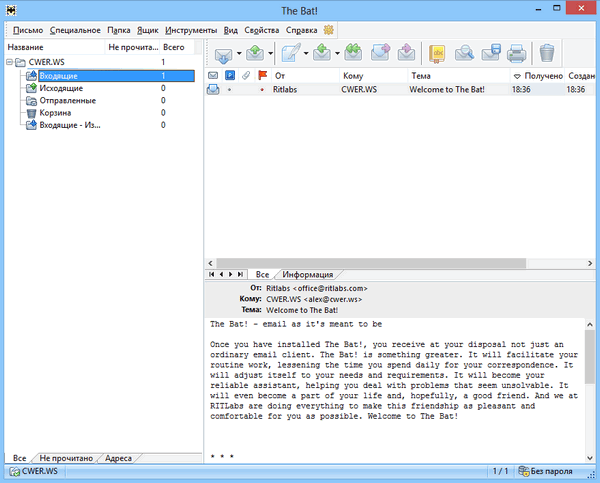Click the search messages magnifier icon
600x483 pixels.
point(465,52)
